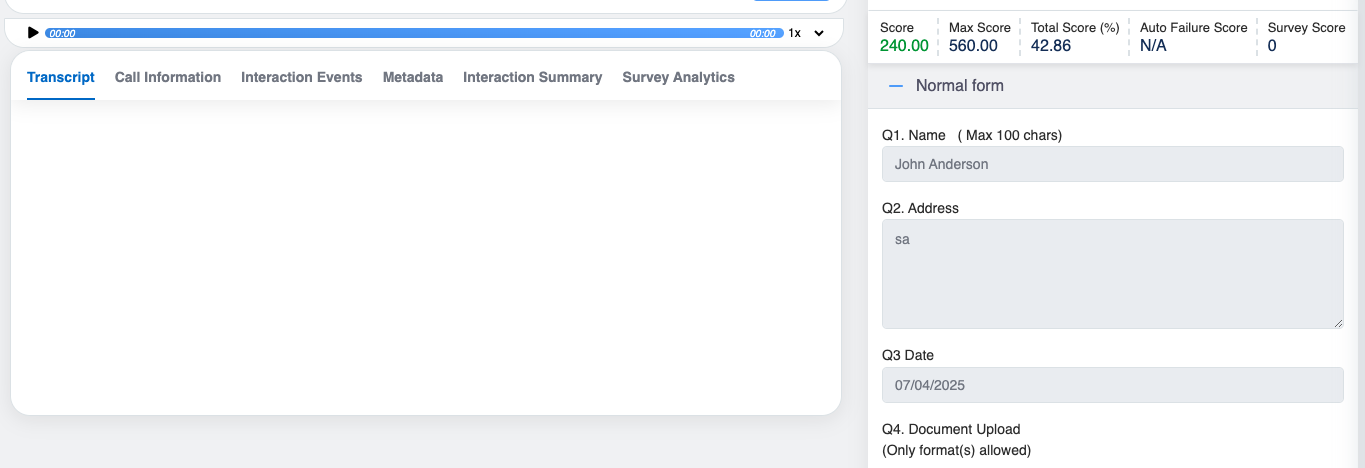The width and height of the screenshot is (1365, 468).
Task: Click inside the Q2 Address text area
Action: (x=1112, y=274)
